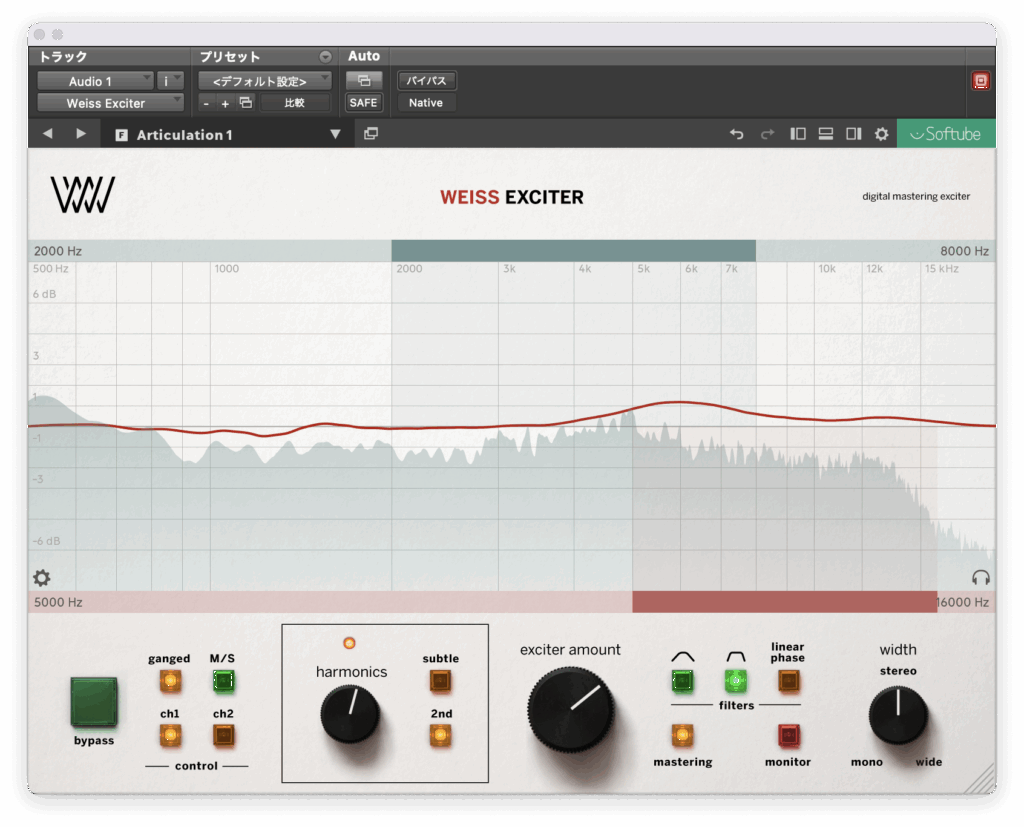
Task: Select next preset with plus button
Action: [x=225, y=103]
